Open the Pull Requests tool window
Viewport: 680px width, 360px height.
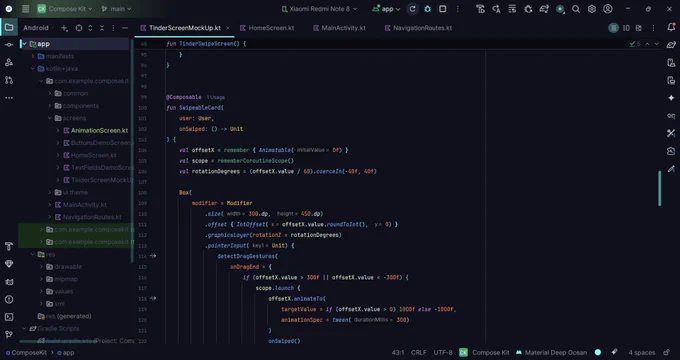point(9,80)
